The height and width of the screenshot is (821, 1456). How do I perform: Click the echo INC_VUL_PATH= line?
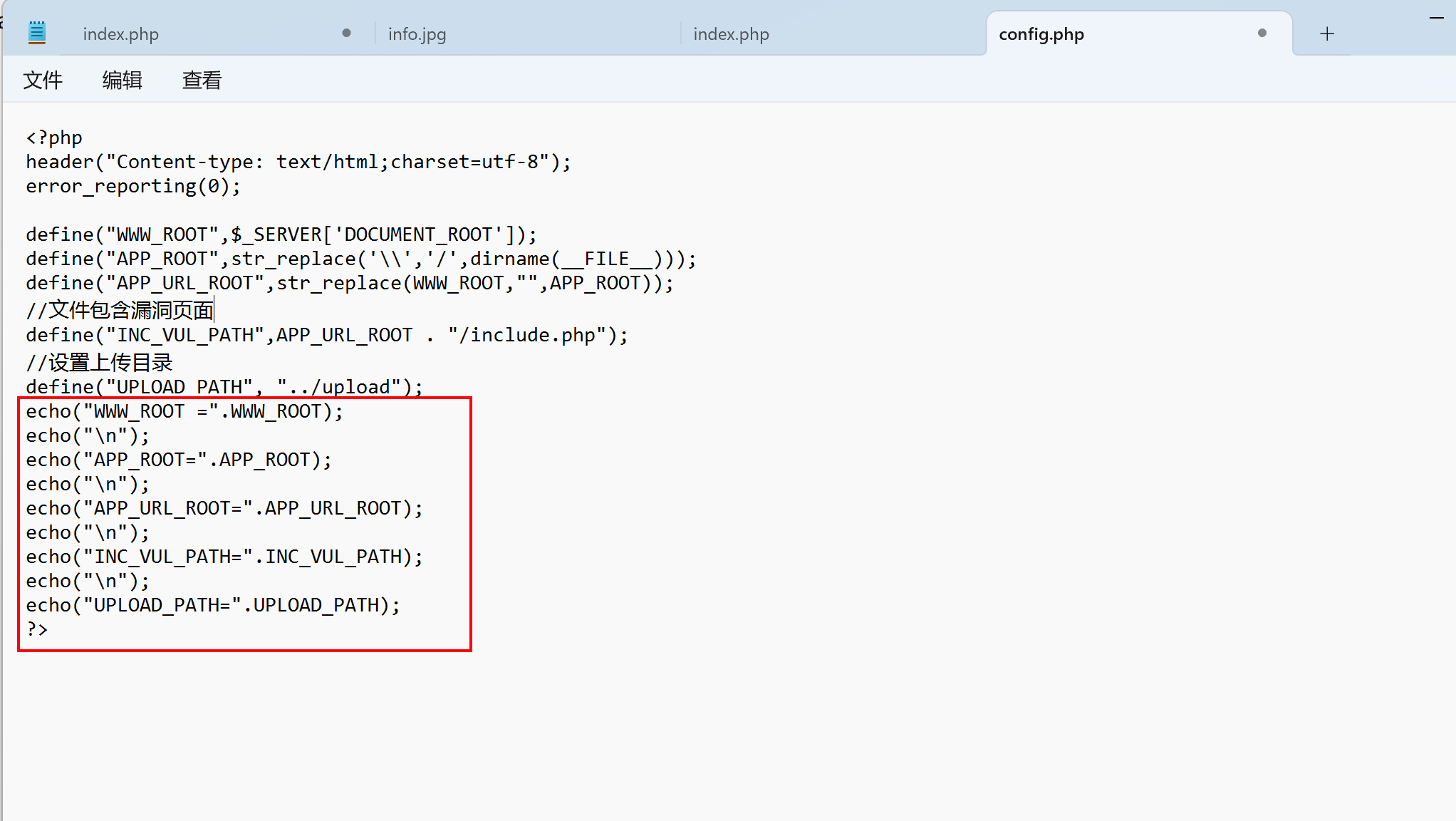pos(224,557)
